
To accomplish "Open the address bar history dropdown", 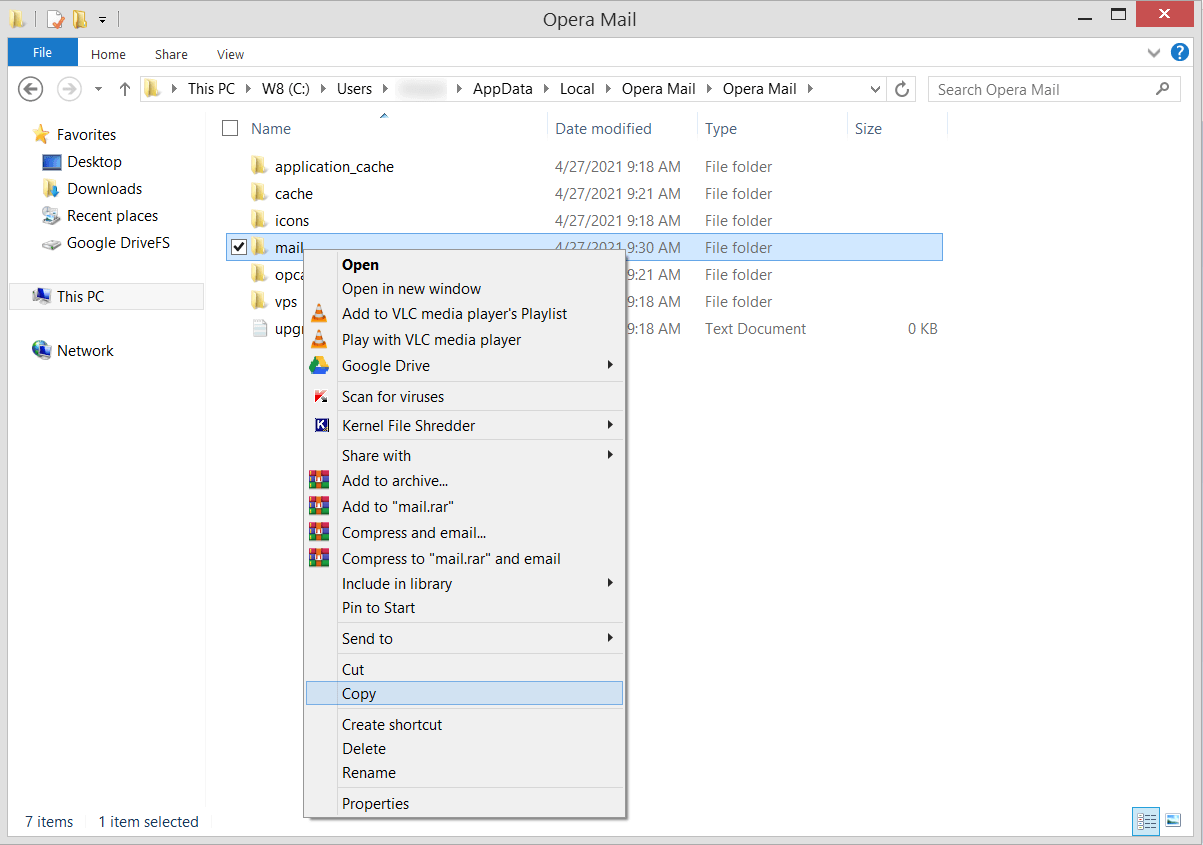I will 876,89.
